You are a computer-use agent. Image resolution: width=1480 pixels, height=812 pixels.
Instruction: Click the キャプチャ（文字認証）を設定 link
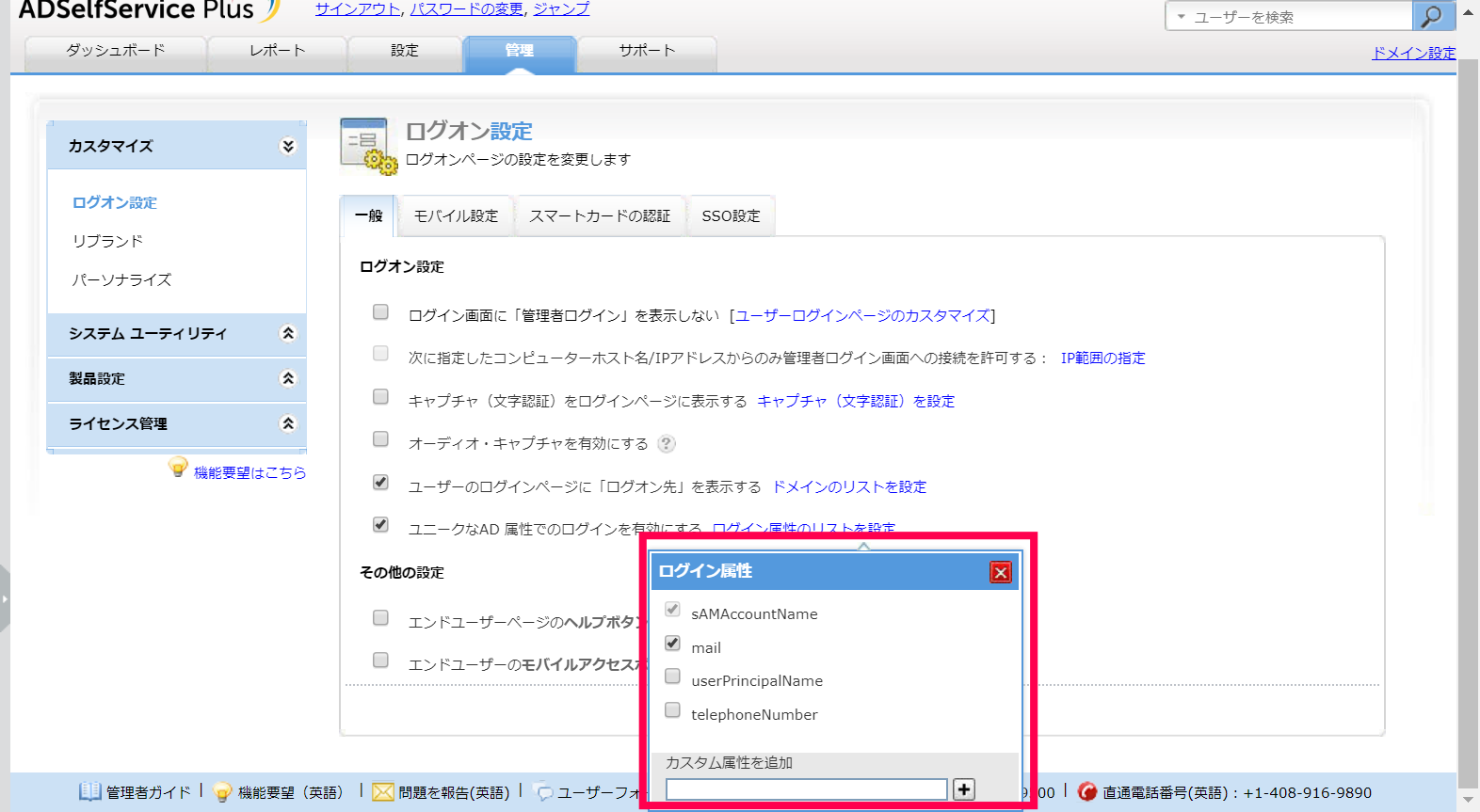tap(856, 402)
